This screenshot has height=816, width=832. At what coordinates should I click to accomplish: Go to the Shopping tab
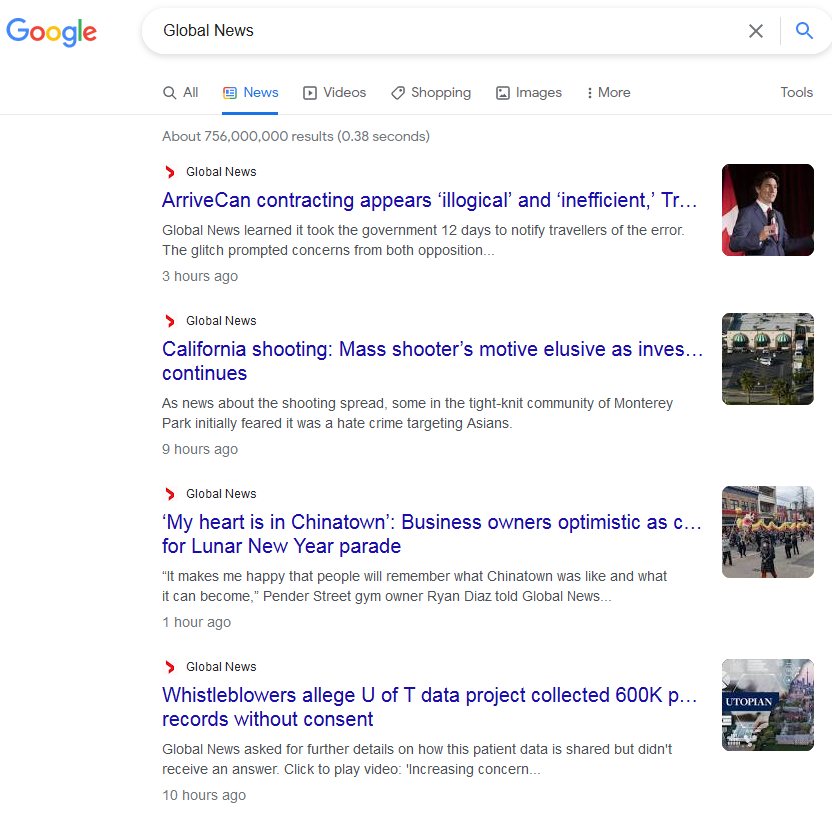431,92
